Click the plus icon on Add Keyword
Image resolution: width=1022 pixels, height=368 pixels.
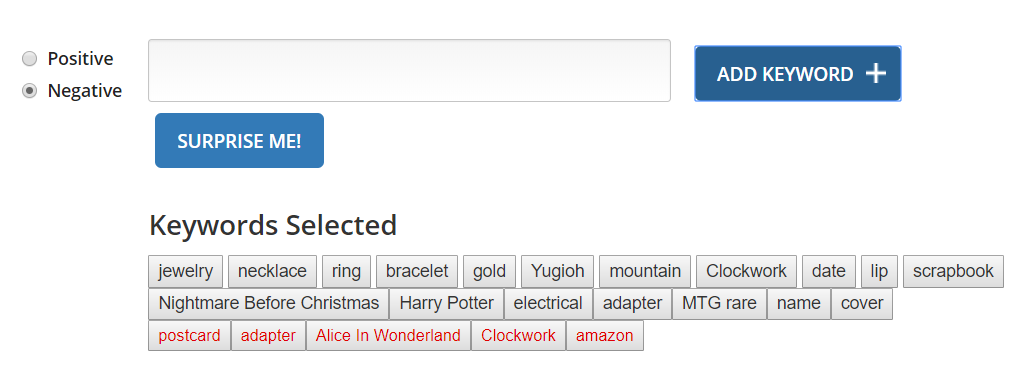coord(875,74)
